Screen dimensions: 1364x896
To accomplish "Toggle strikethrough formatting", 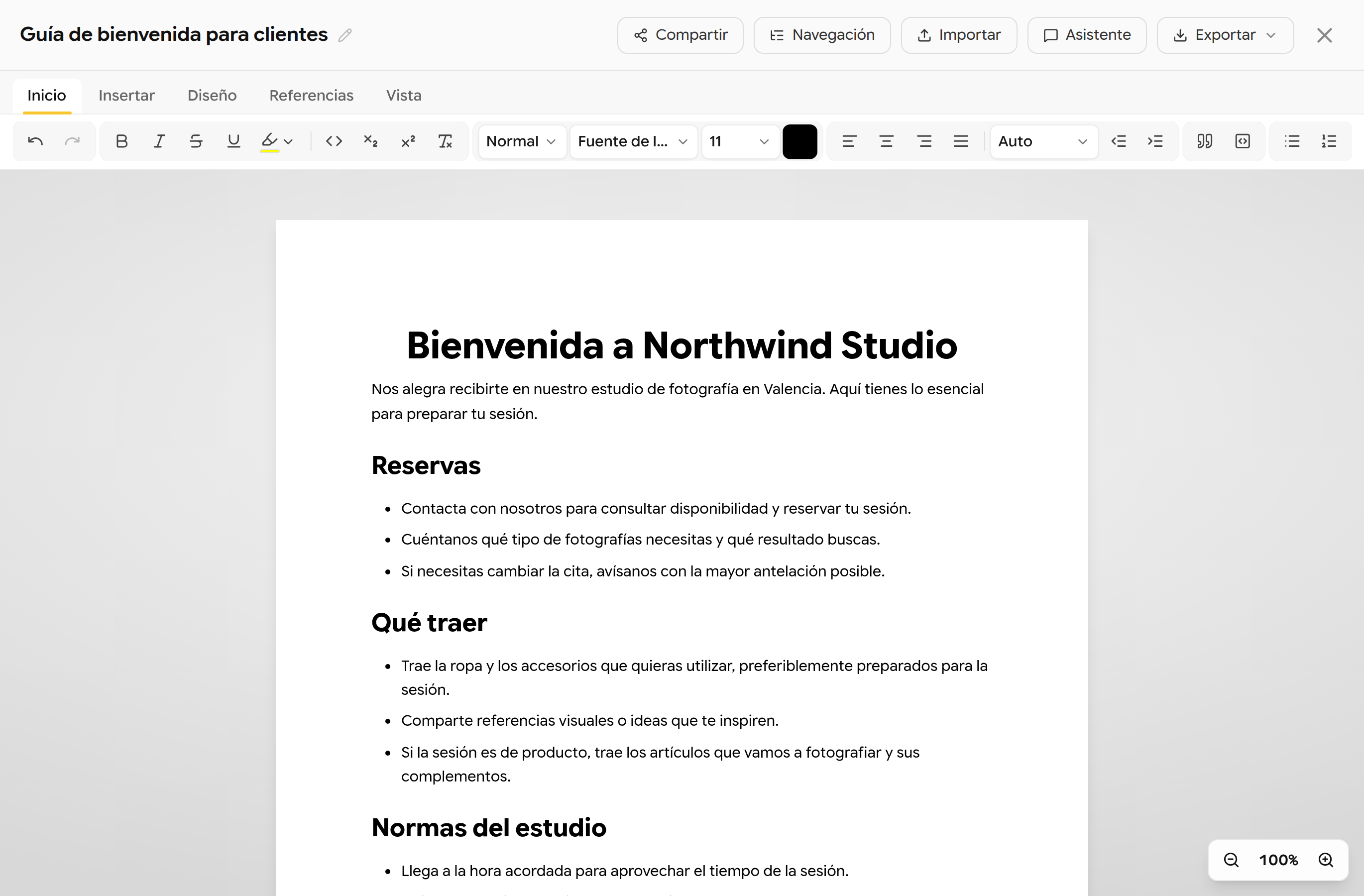I will pyautogui.click(x=196, y=141).
